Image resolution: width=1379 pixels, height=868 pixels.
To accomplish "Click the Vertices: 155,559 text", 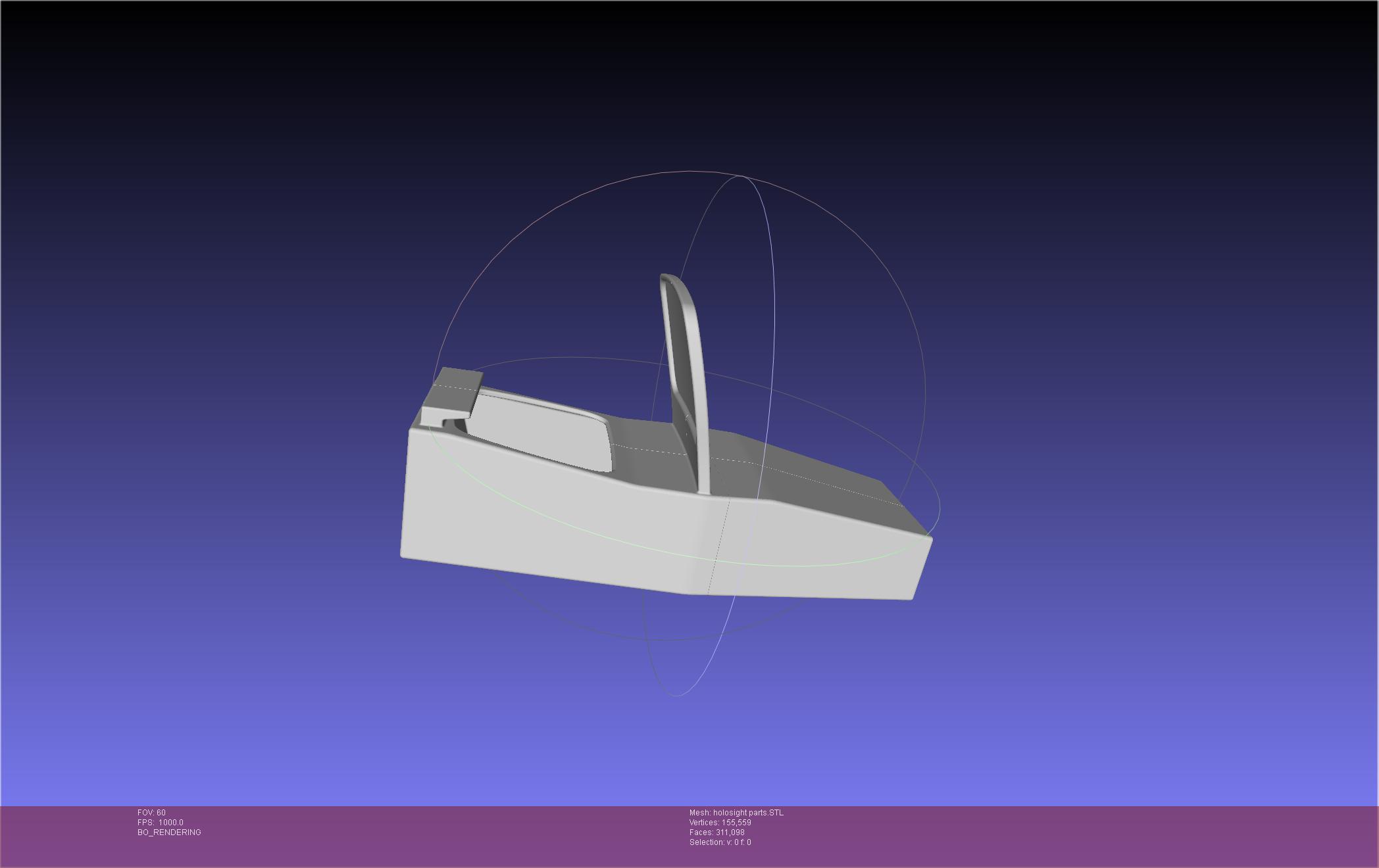I will pyautogui.click(x=720, y=823).
